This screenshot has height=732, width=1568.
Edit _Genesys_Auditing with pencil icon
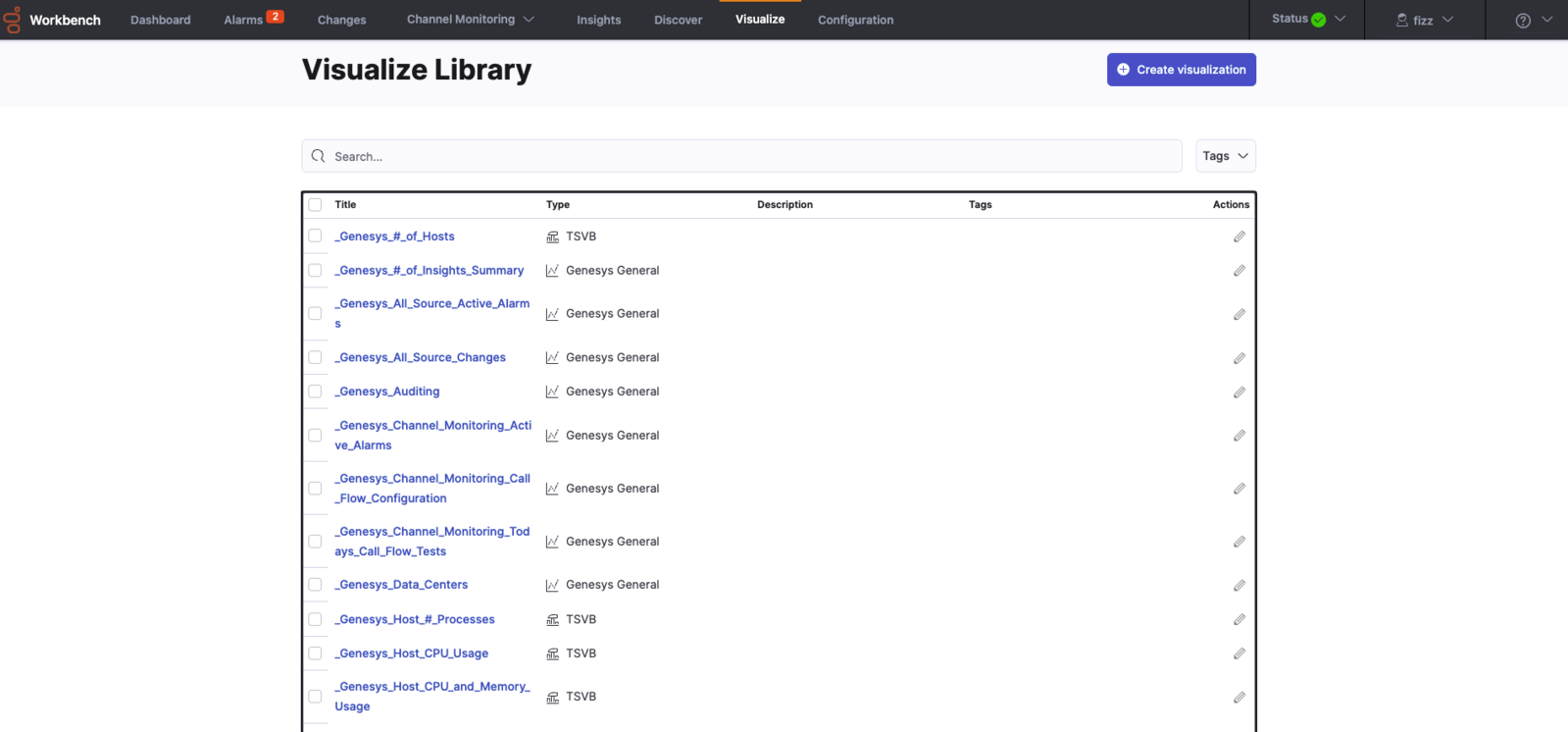pos(1239,392)
